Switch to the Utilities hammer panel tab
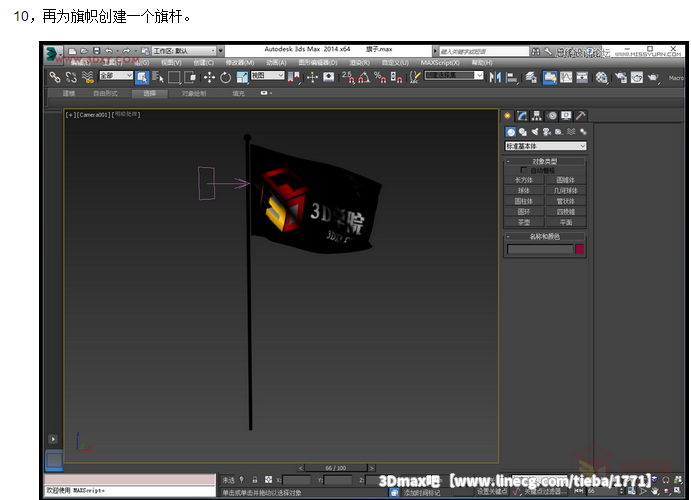Screen dimensions: 691x500 coord(580,115)
